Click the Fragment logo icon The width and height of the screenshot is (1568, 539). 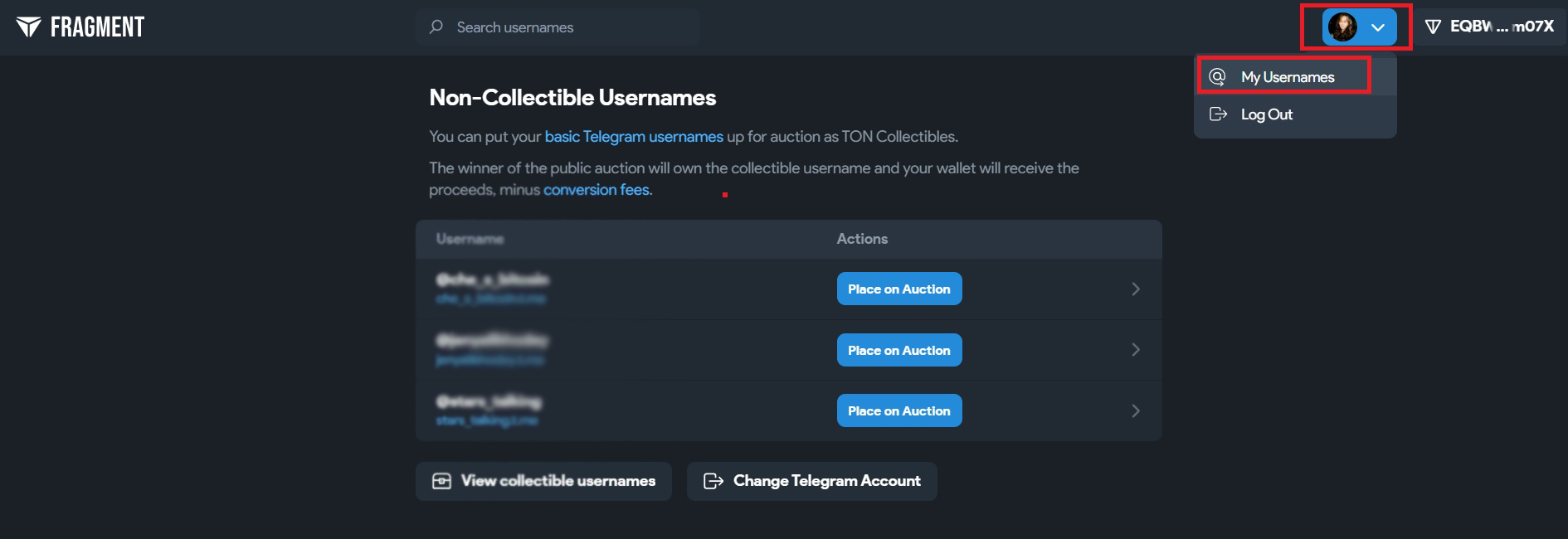tap(28, 27)
